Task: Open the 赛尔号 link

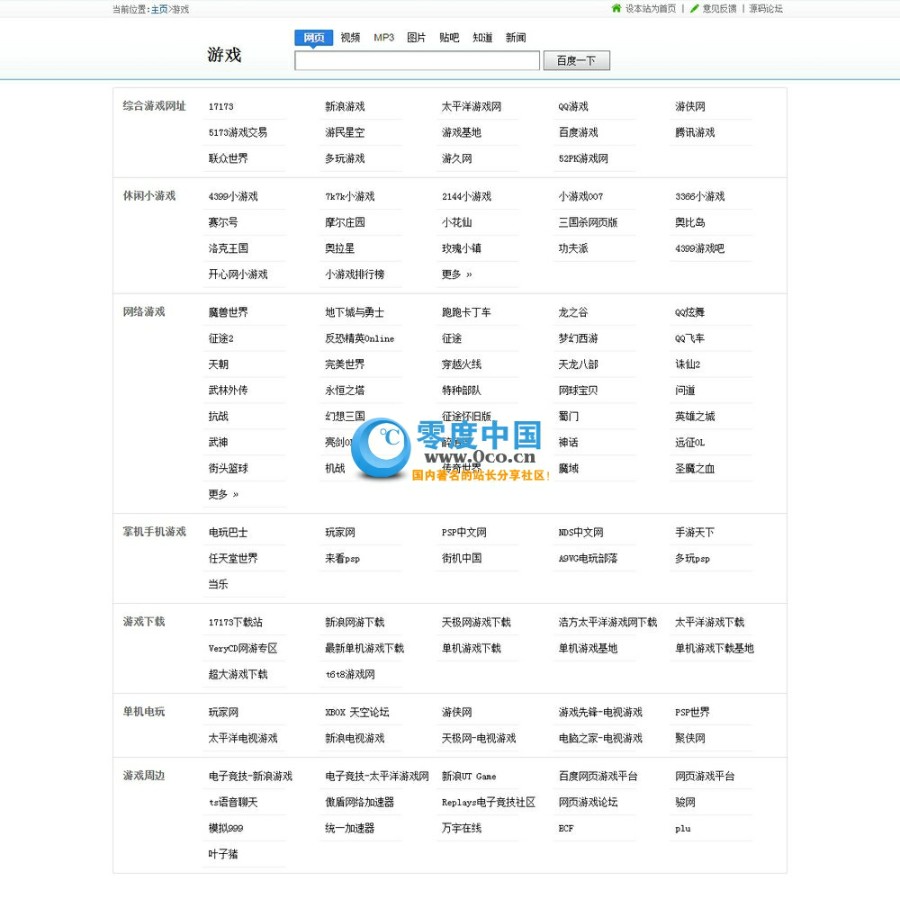Action: pos(223,222)
